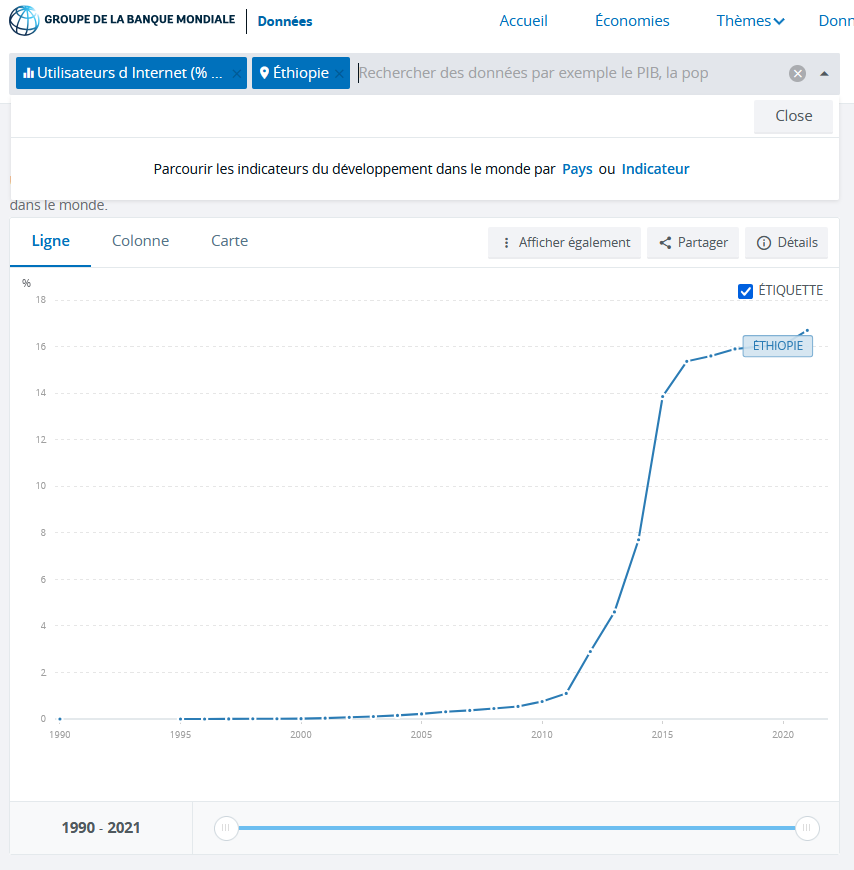Click the right handle of the year slider
The height and width of the screenshot is (870, 854).
pyautogui.click(x=807, y=828)
